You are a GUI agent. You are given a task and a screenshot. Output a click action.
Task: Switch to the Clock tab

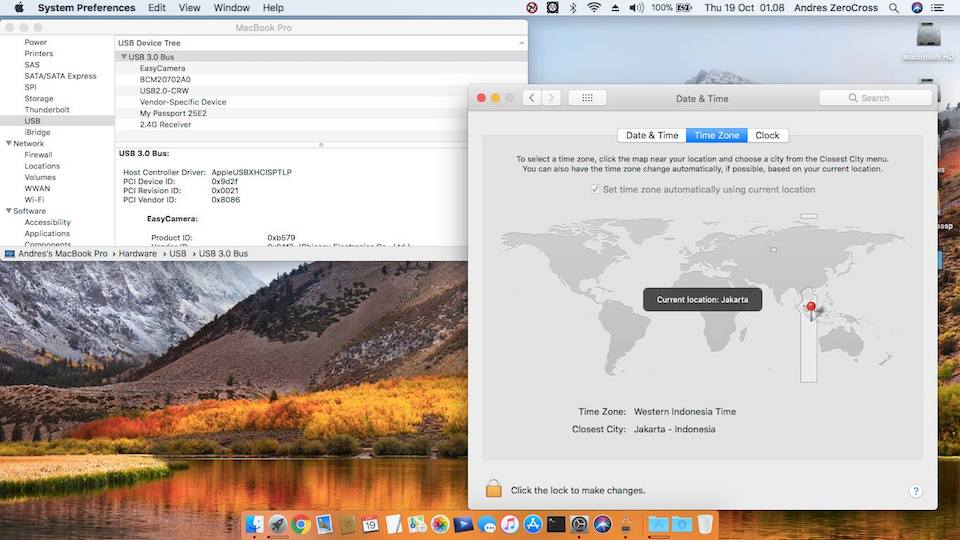(x=767, y=135)
